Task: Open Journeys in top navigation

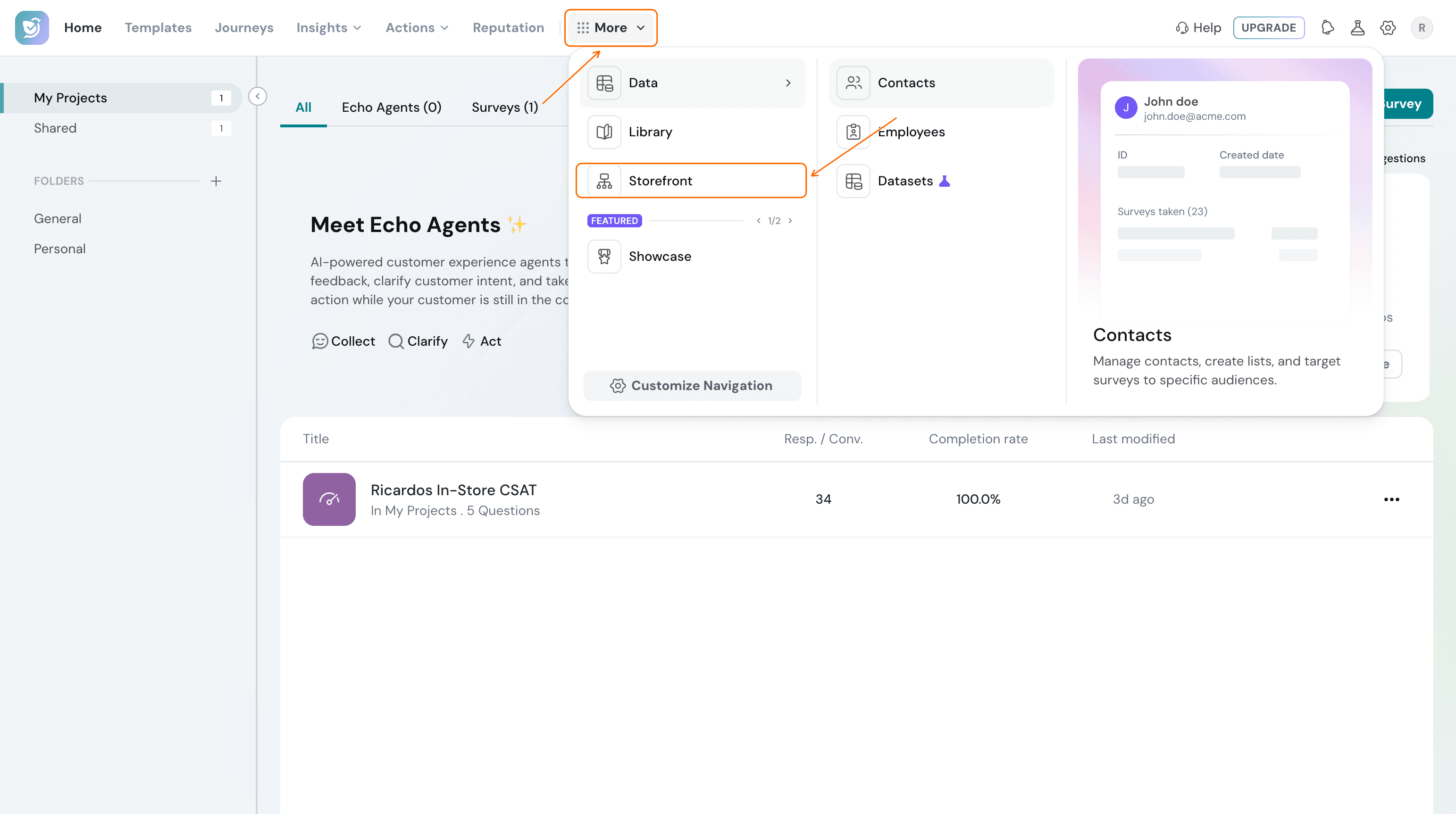Action: [x=244, y=28]
